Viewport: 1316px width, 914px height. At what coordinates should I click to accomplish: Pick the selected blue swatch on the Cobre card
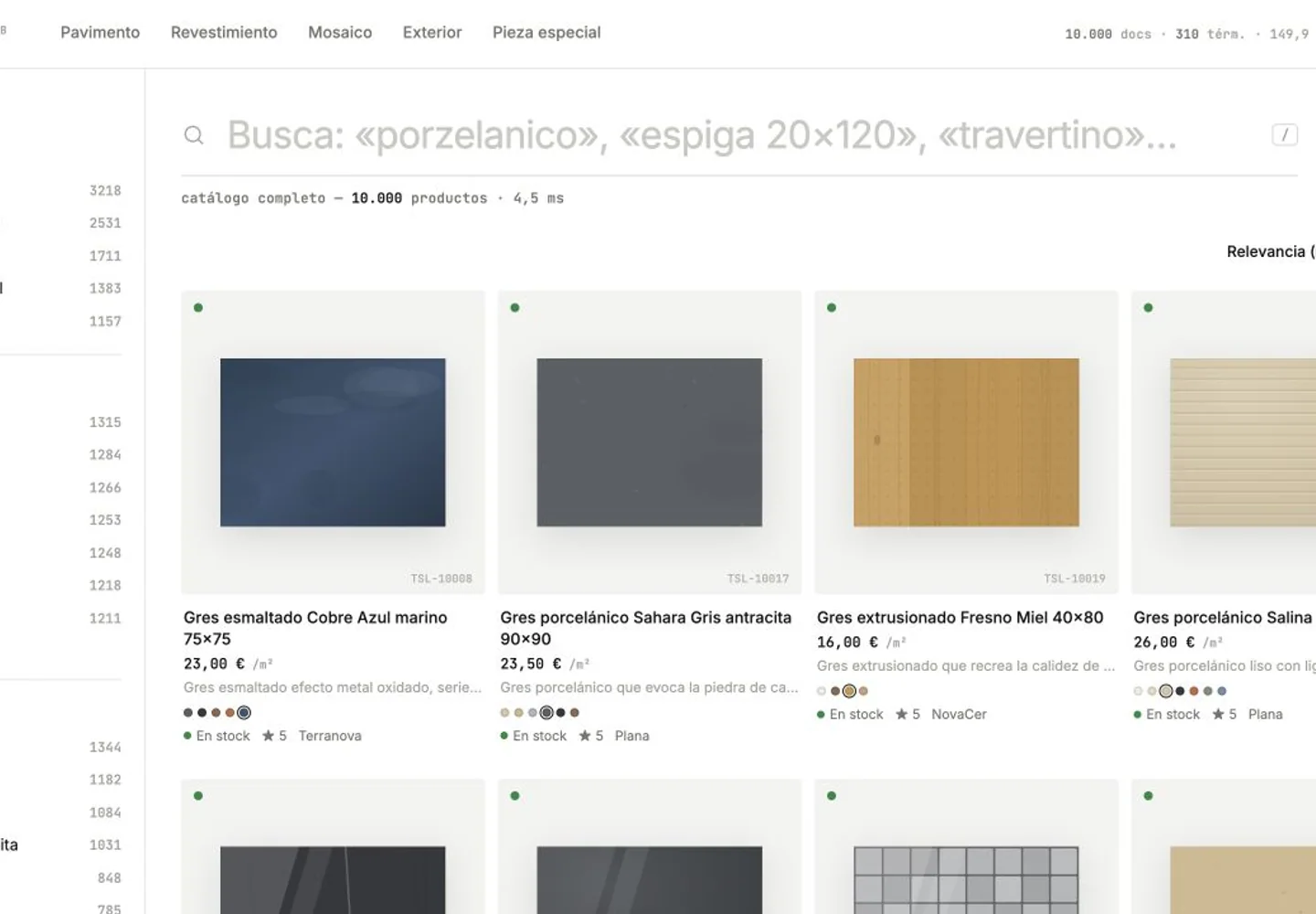[x=244, y=713]
